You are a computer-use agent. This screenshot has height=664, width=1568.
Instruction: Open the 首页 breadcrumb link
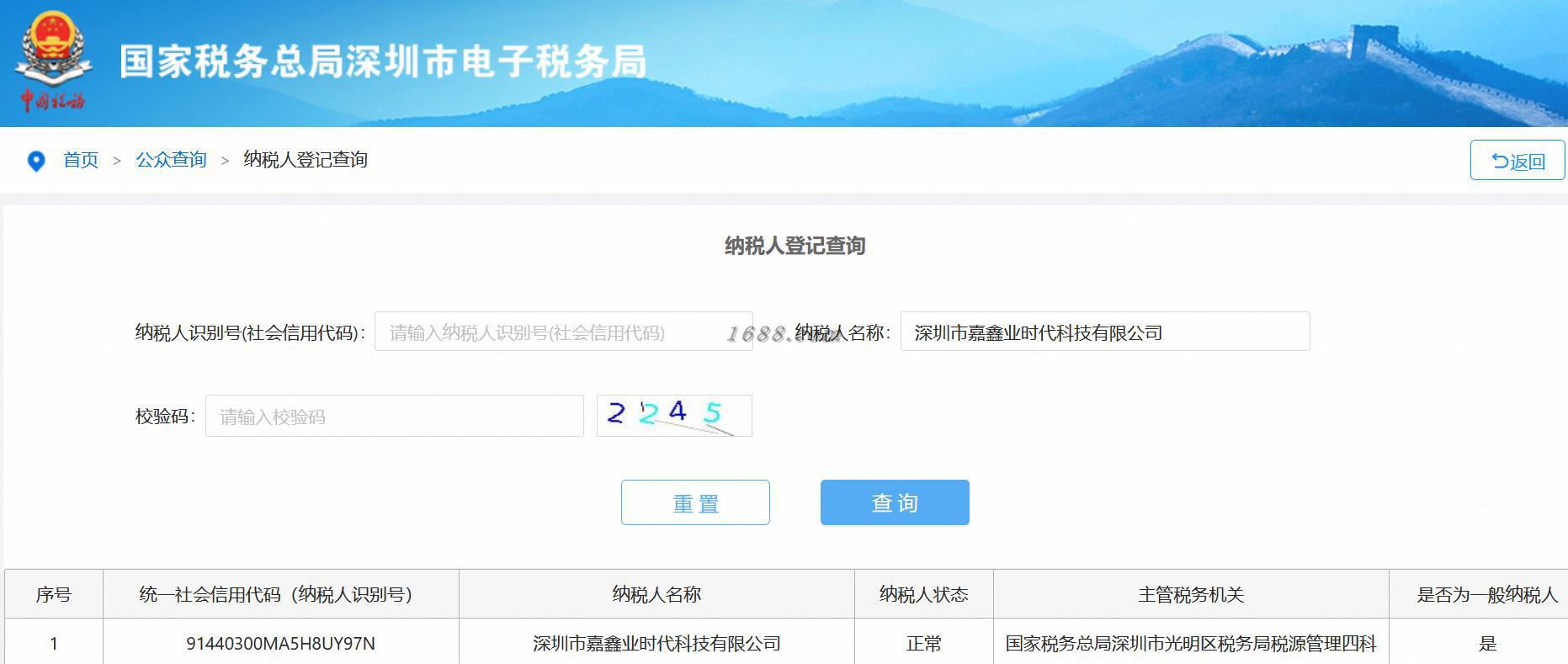(x=81, y=160)
